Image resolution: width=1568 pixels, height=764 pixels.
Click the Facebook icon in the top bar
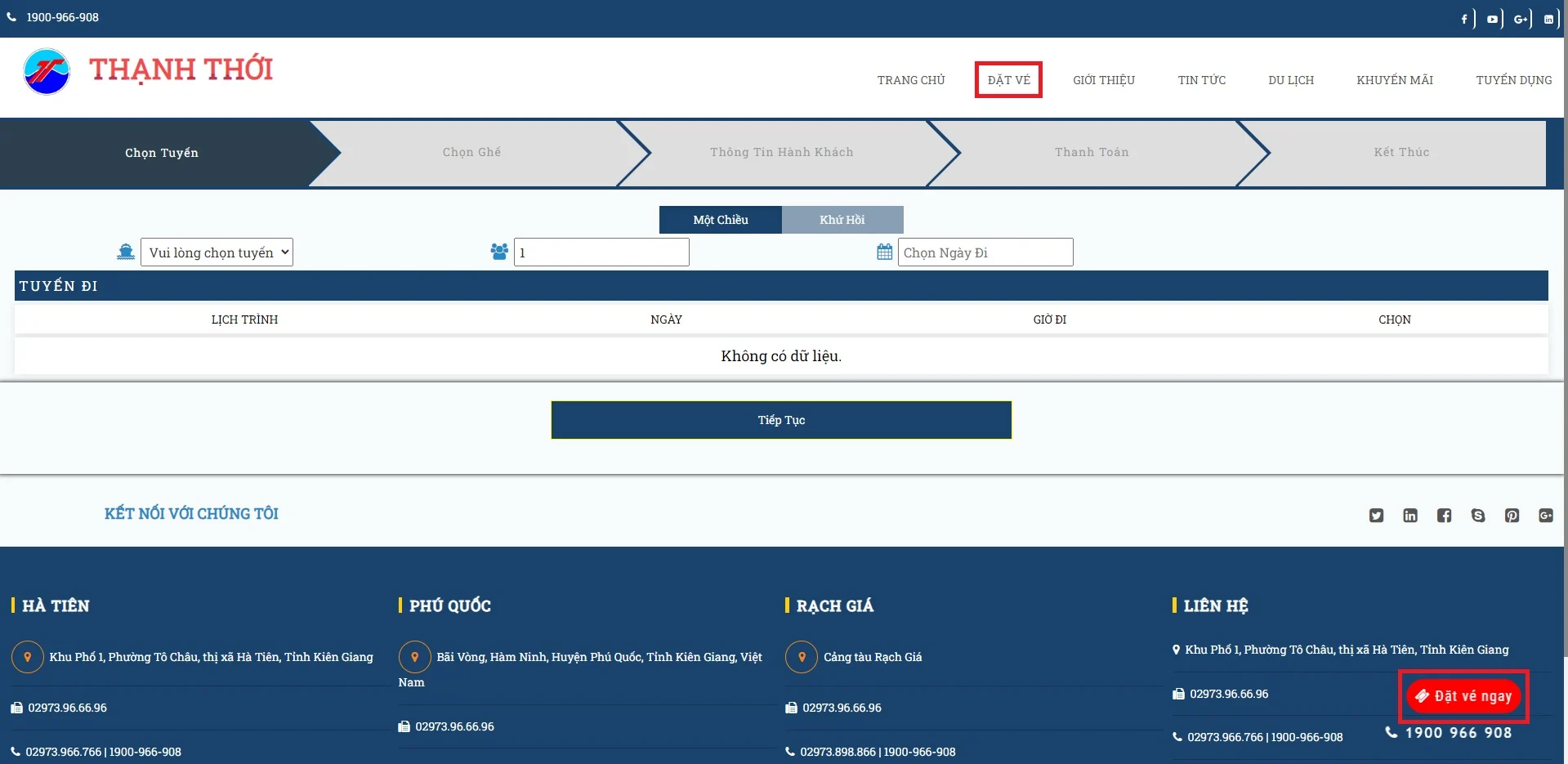[x=1464, y=19]
